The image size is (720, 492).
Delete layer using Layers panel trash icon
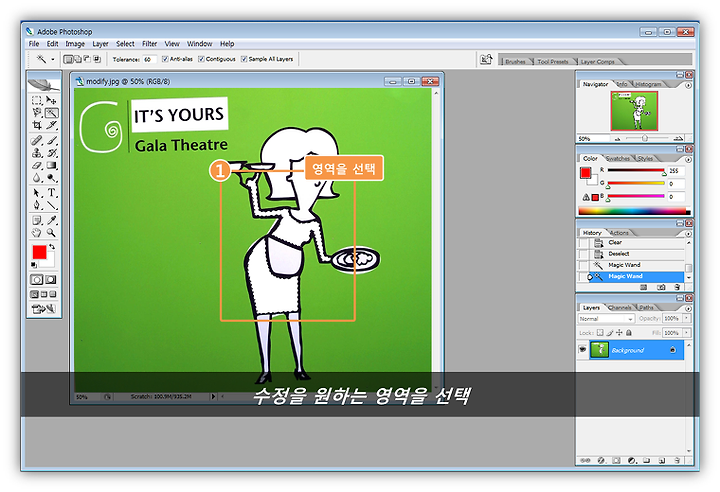(677, 460)
